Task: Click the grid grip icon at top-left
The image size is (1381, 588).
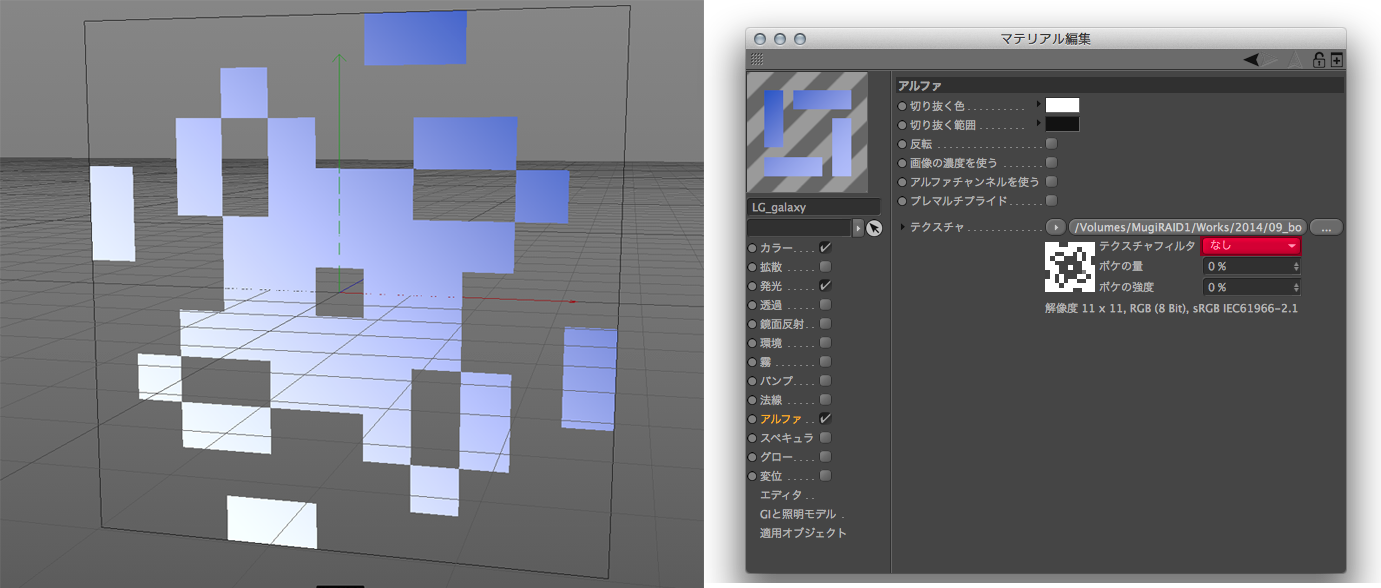Action: (x=757, y=60)
